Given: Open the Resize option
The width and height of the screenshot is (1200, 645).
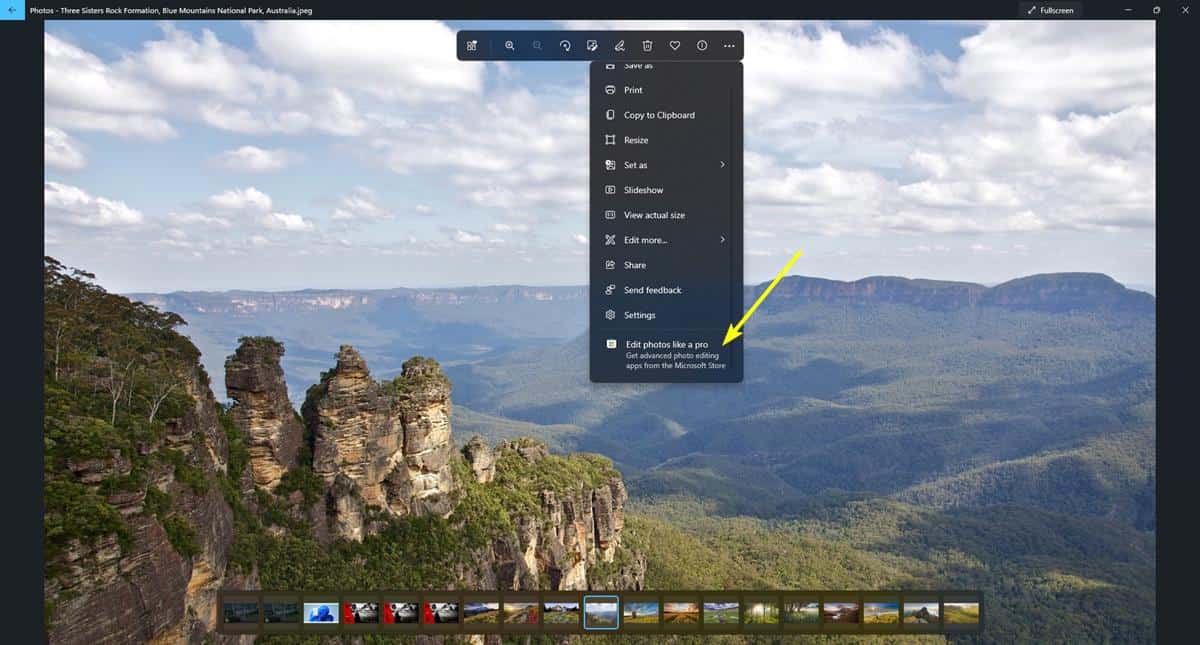Looking at the screenshot, I should (x=666, y=140).
